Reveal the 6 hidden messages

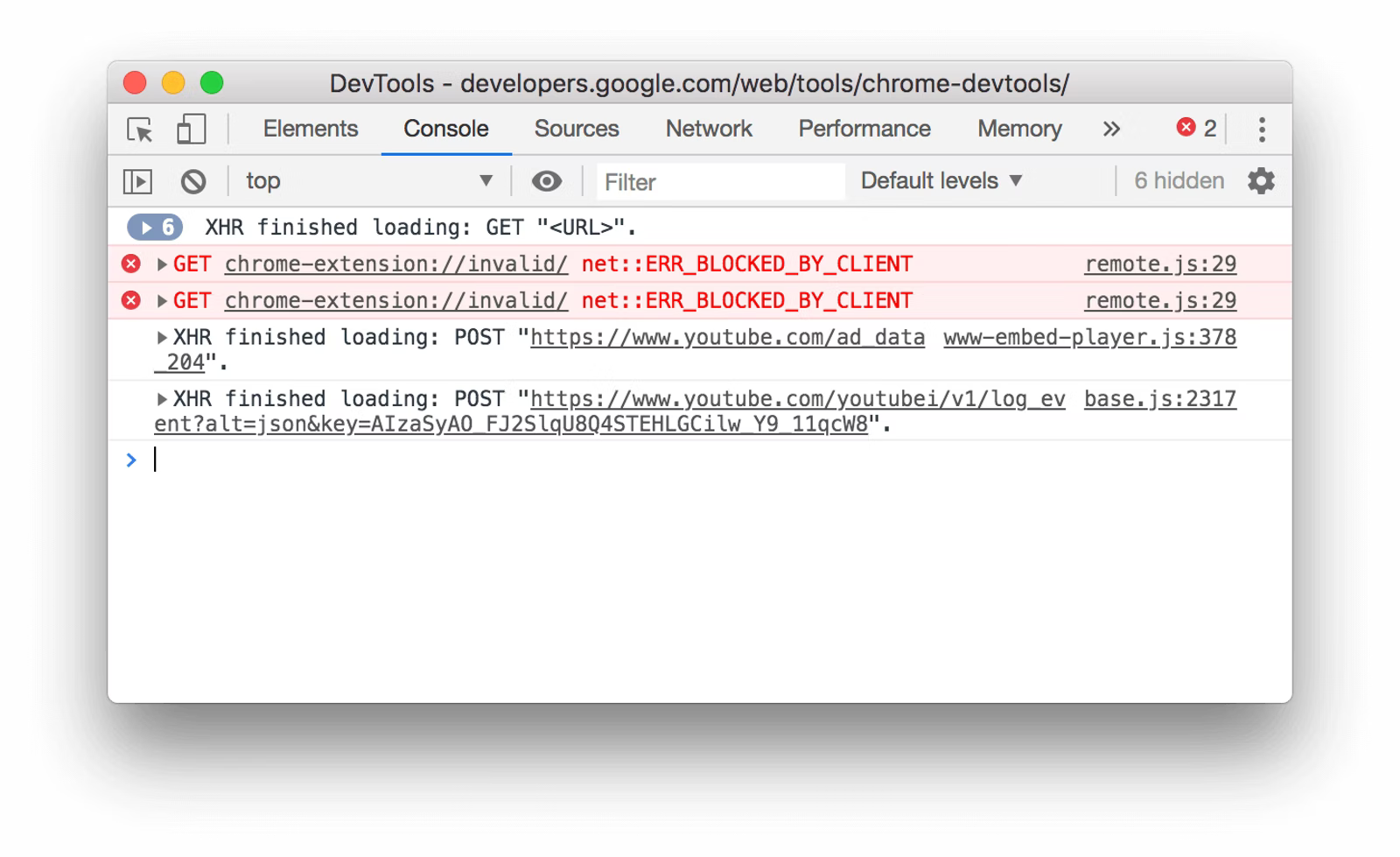click(1179, 180)
